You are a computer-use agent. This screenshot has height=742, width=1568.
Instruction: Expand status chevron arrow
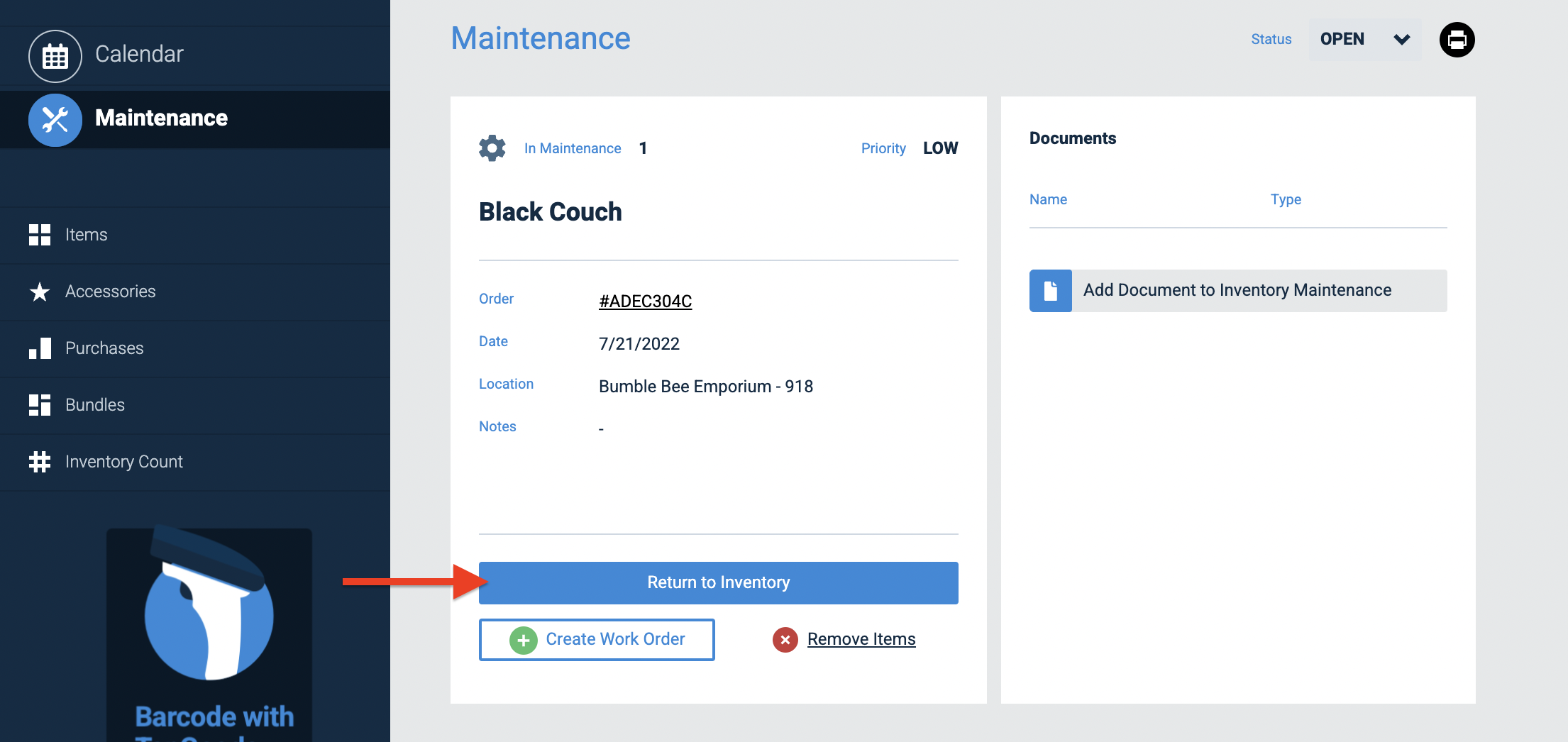click(1401, 40)
